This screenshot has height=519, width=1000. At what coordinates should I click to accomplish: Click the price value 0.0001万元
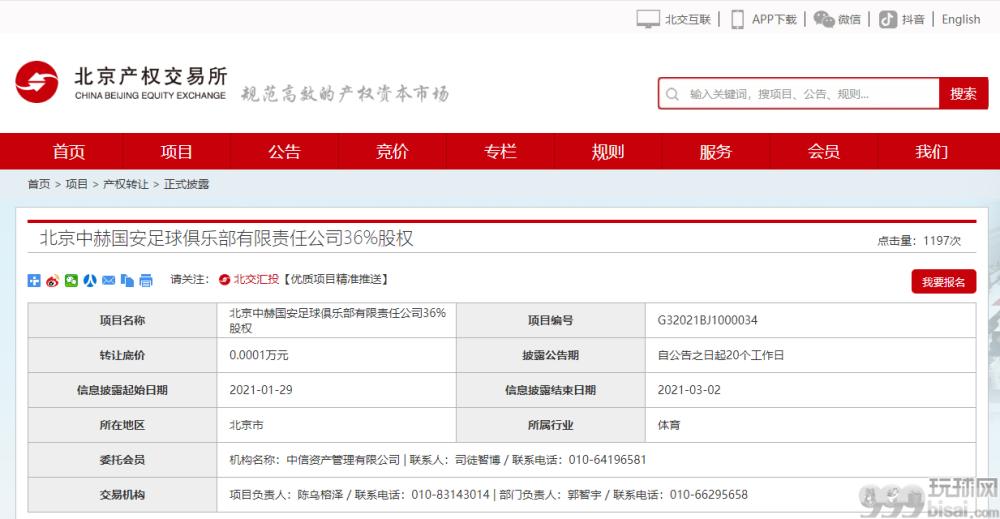coord(259,355)
